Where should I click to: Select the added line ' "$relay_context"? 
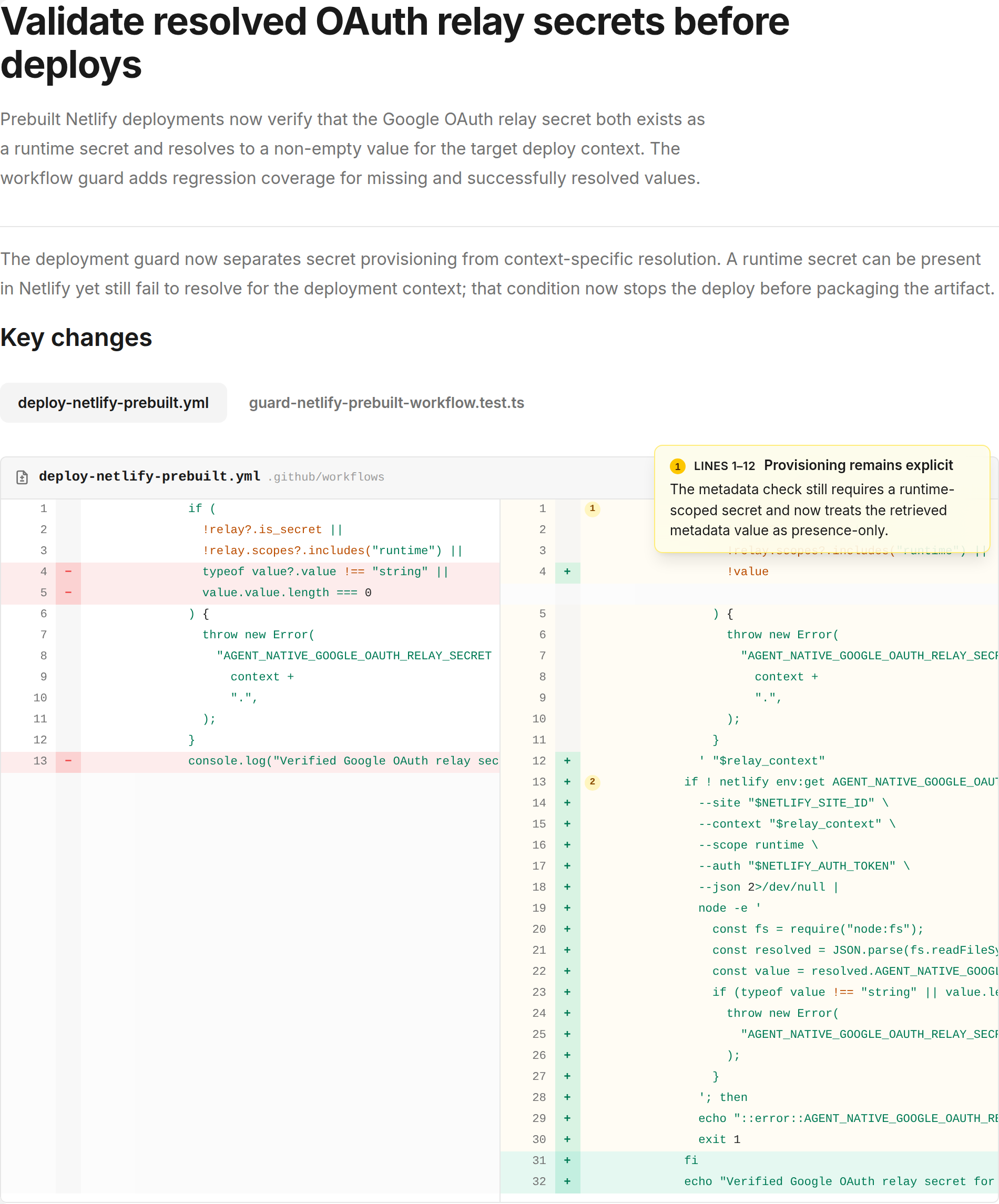pos(750,761)
